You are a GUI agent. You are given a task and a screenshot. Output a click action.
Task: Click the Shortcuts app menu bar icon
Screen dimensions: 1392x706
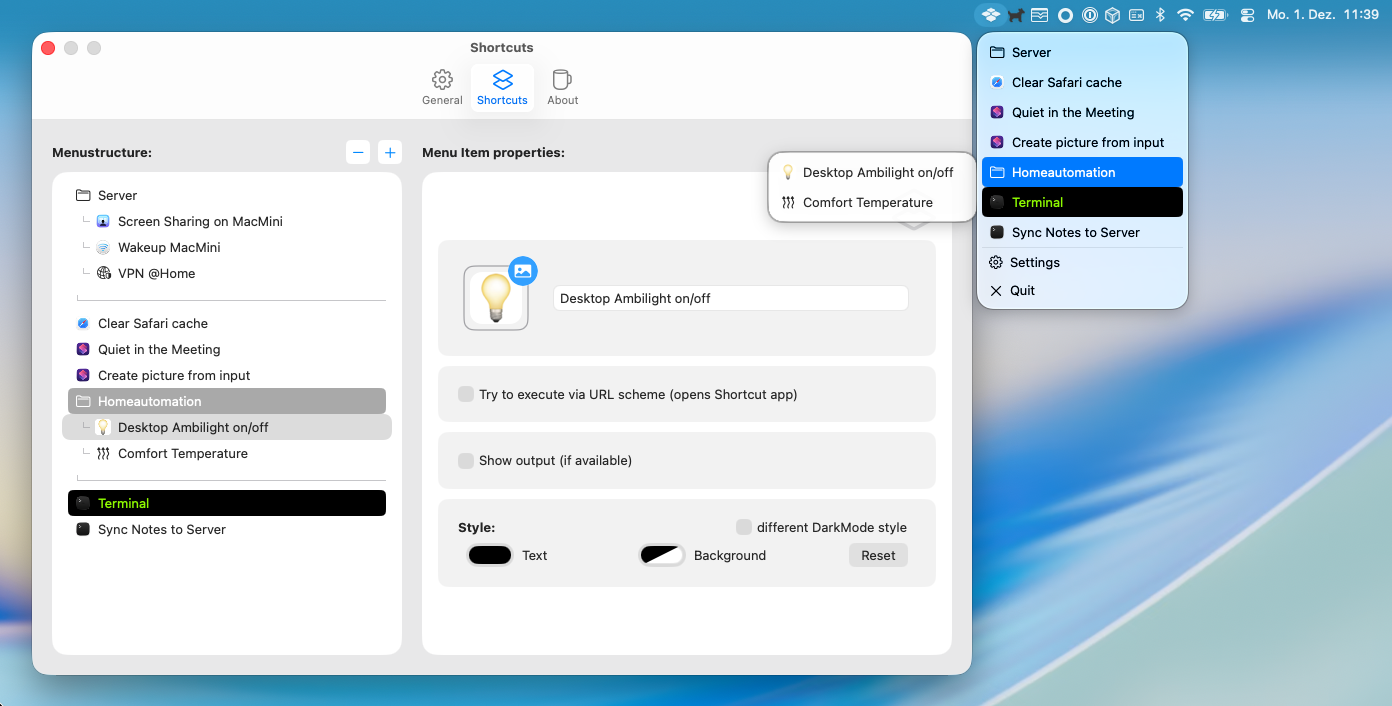pos(990,15)
